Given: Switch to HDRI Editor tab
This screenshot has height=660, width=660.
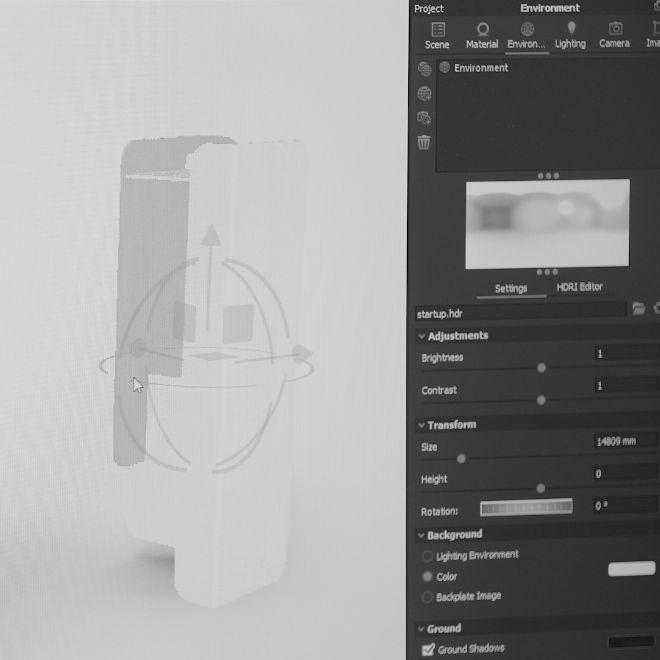Looking at the screenshot, I should pyautogui.click(x=579, y=287).
